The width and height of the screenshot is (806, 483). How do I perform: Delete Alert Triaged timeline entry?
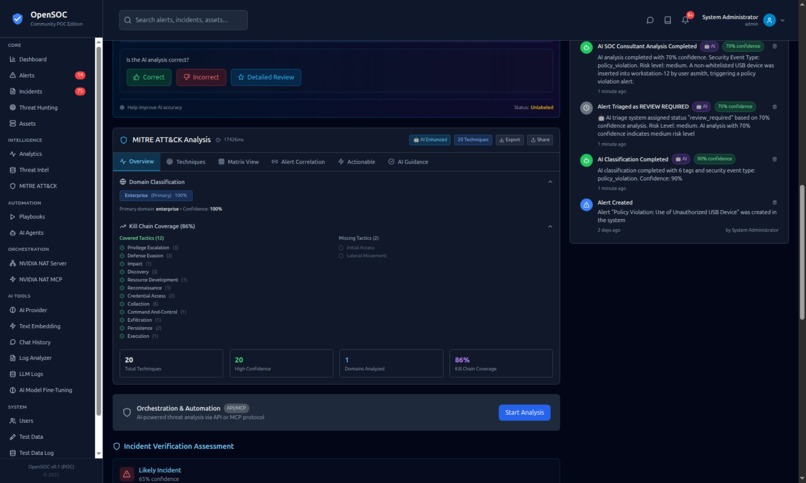(775, 107)
